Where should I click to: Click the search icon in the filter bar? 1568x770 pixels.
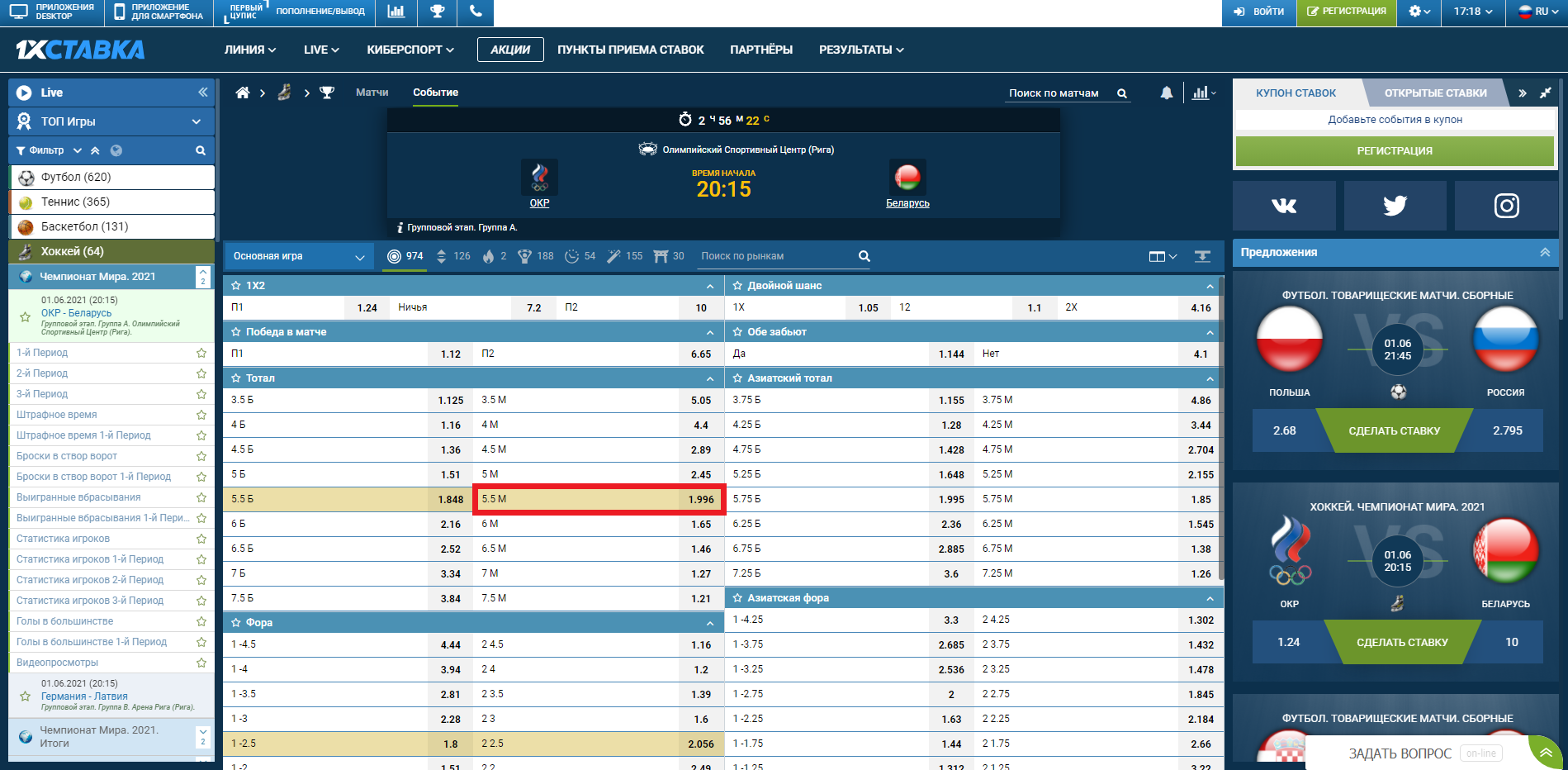200,150
